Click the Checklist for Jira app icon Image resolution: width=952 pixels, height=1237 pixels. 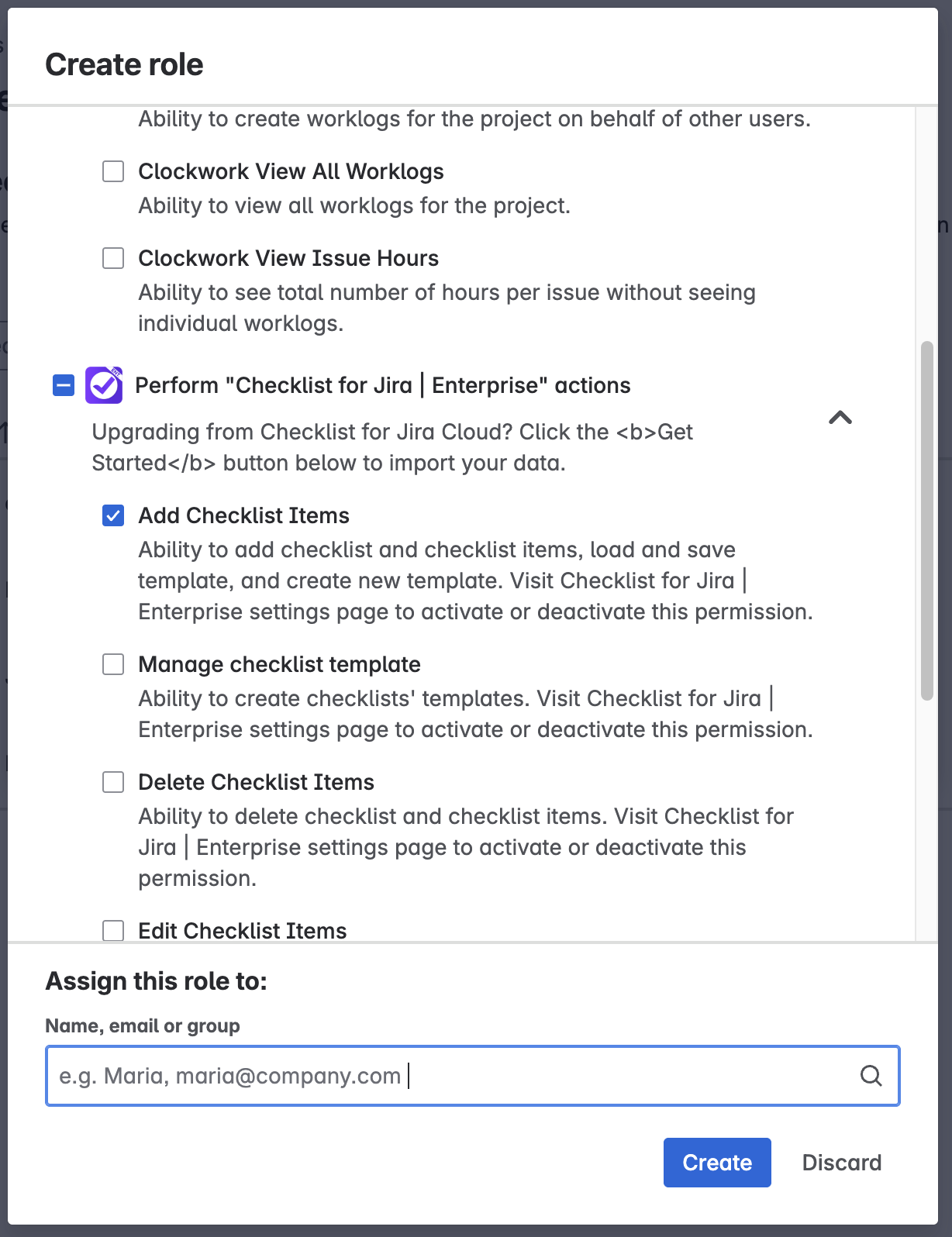pyautogui.click(x=104, y=385)
